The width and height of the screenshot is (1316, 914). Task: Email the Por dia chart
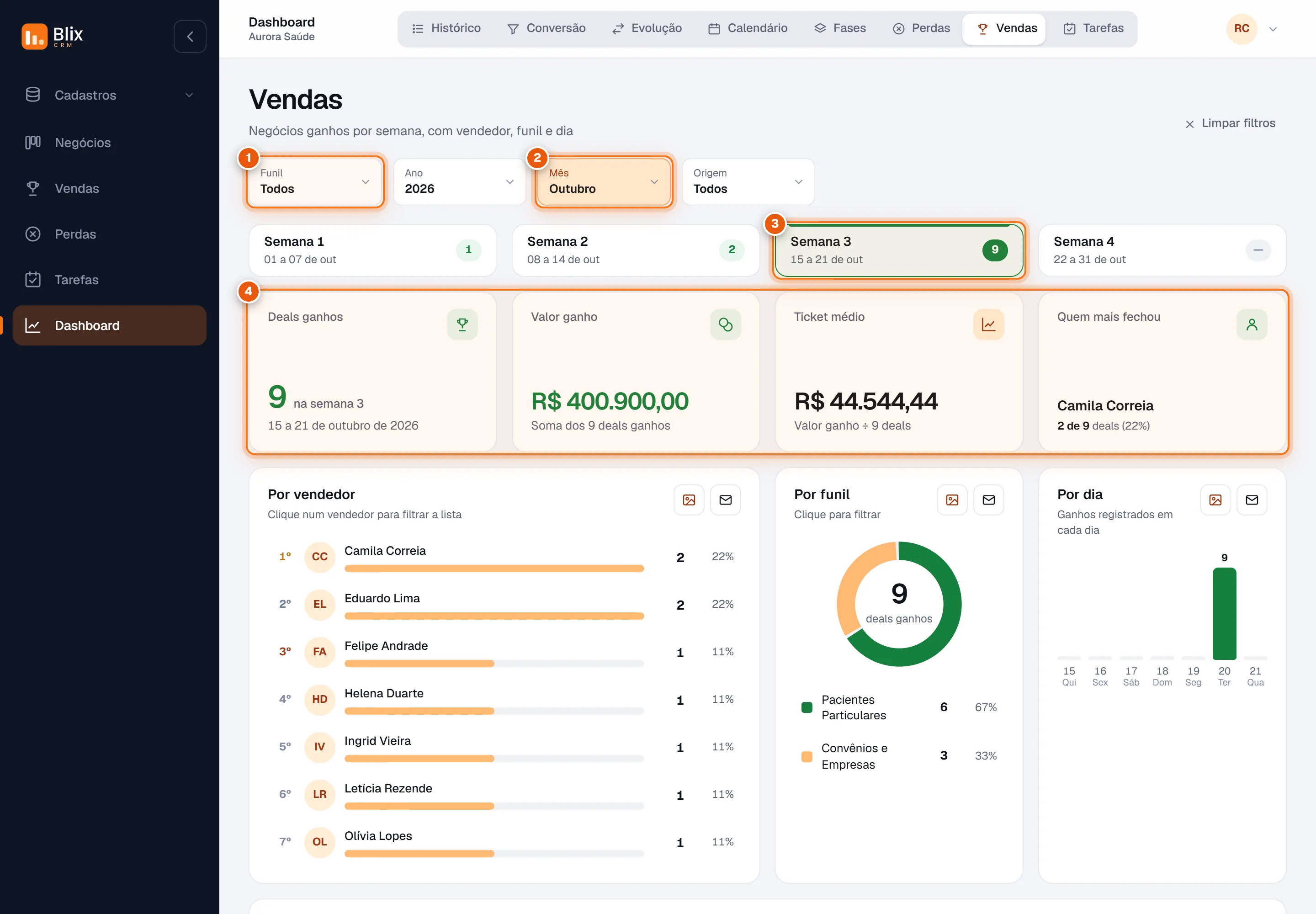pos(1252,500)
